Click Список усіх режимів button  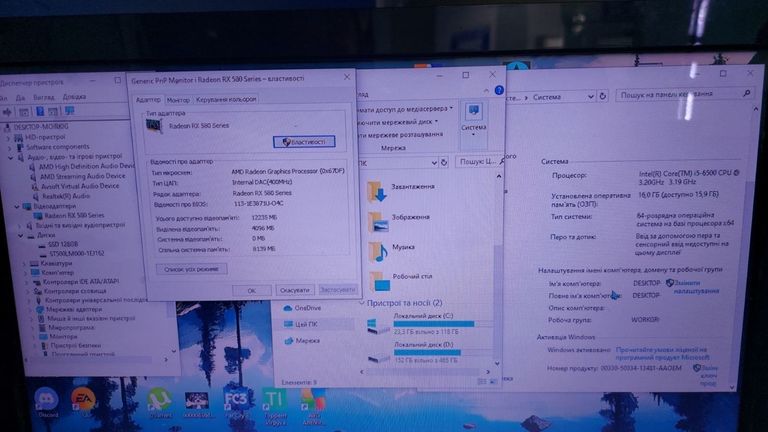point(192,269)
